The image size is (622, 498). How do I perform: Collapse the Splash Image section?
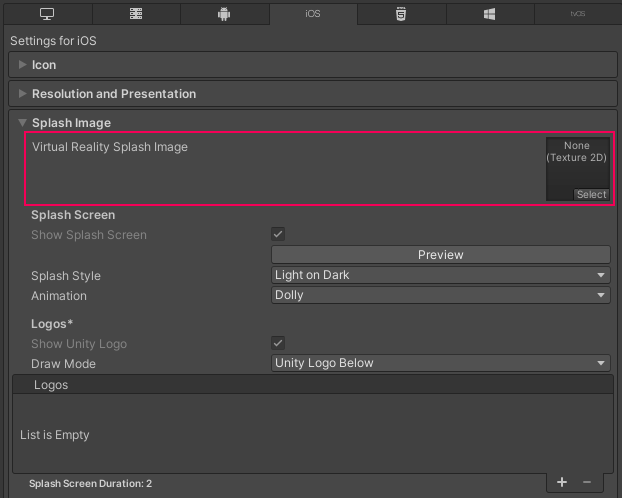[x=71, y=123]
